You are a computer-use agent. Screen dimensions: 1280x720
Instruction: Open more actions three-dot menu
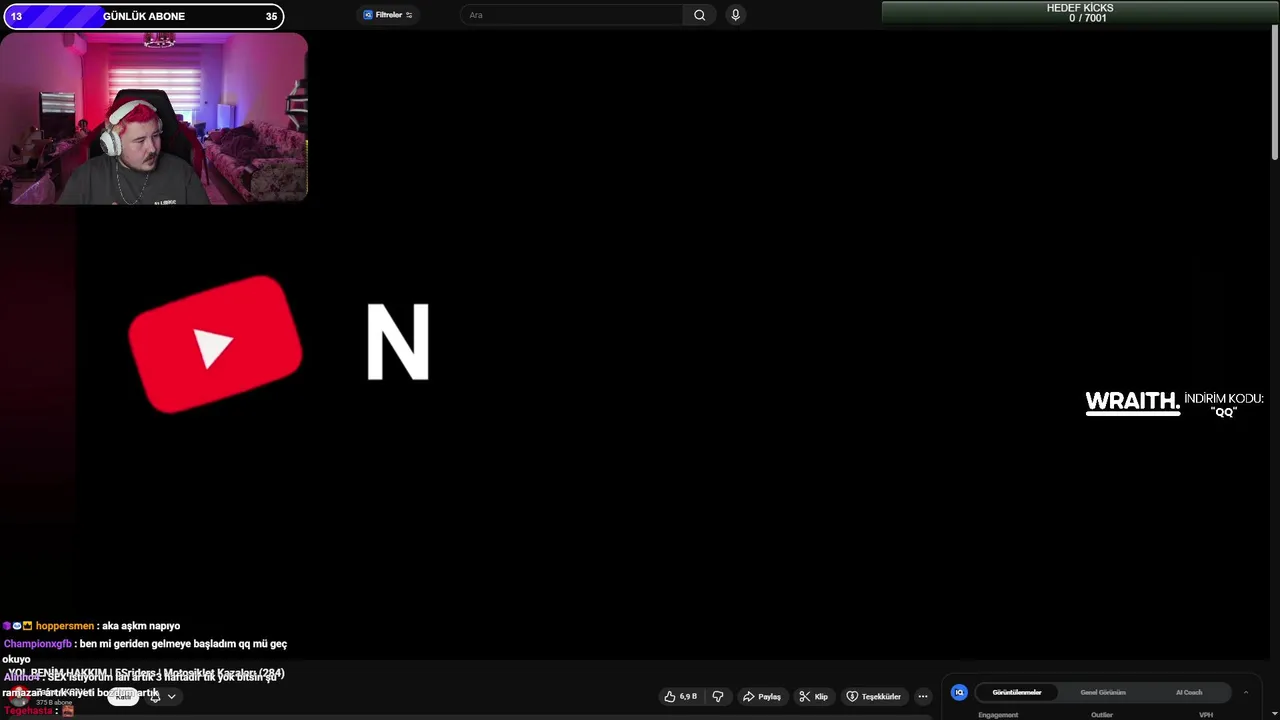(923, 696)
